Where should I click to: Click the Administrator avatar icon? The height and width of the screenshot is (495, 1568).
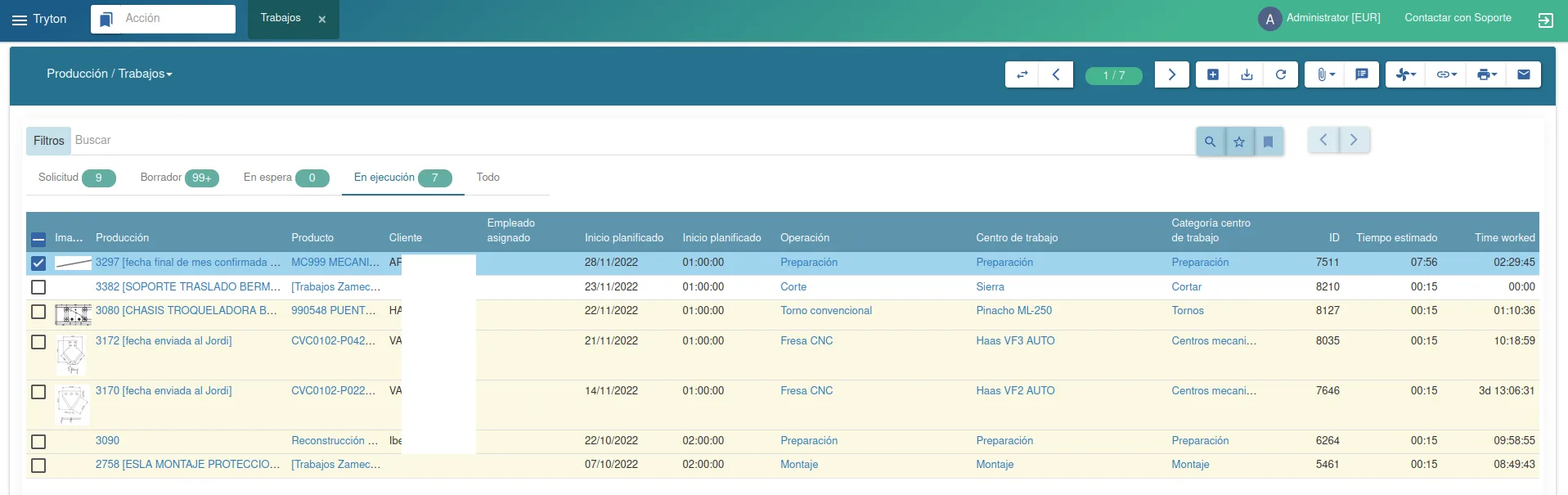click(1269, 19)
